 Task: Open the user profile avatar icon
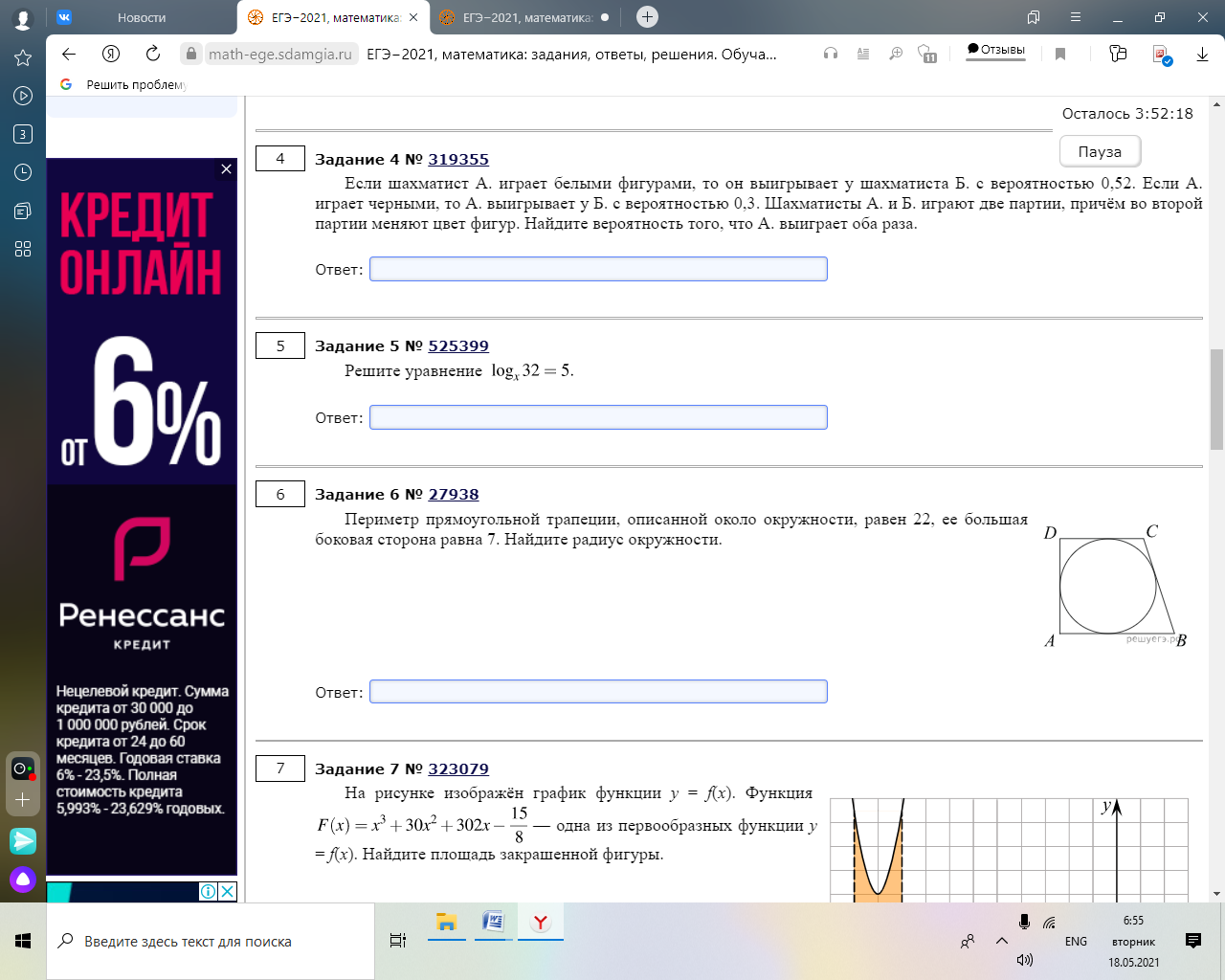pyautogui.click(x=23, y=18)
